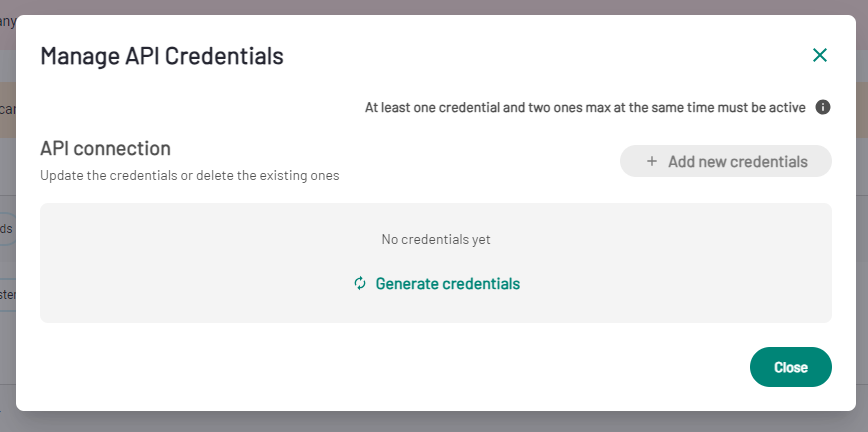Click the empty gray credentials panel
The width and height of the screenshot is (868, 432).
tap(436, 263)
